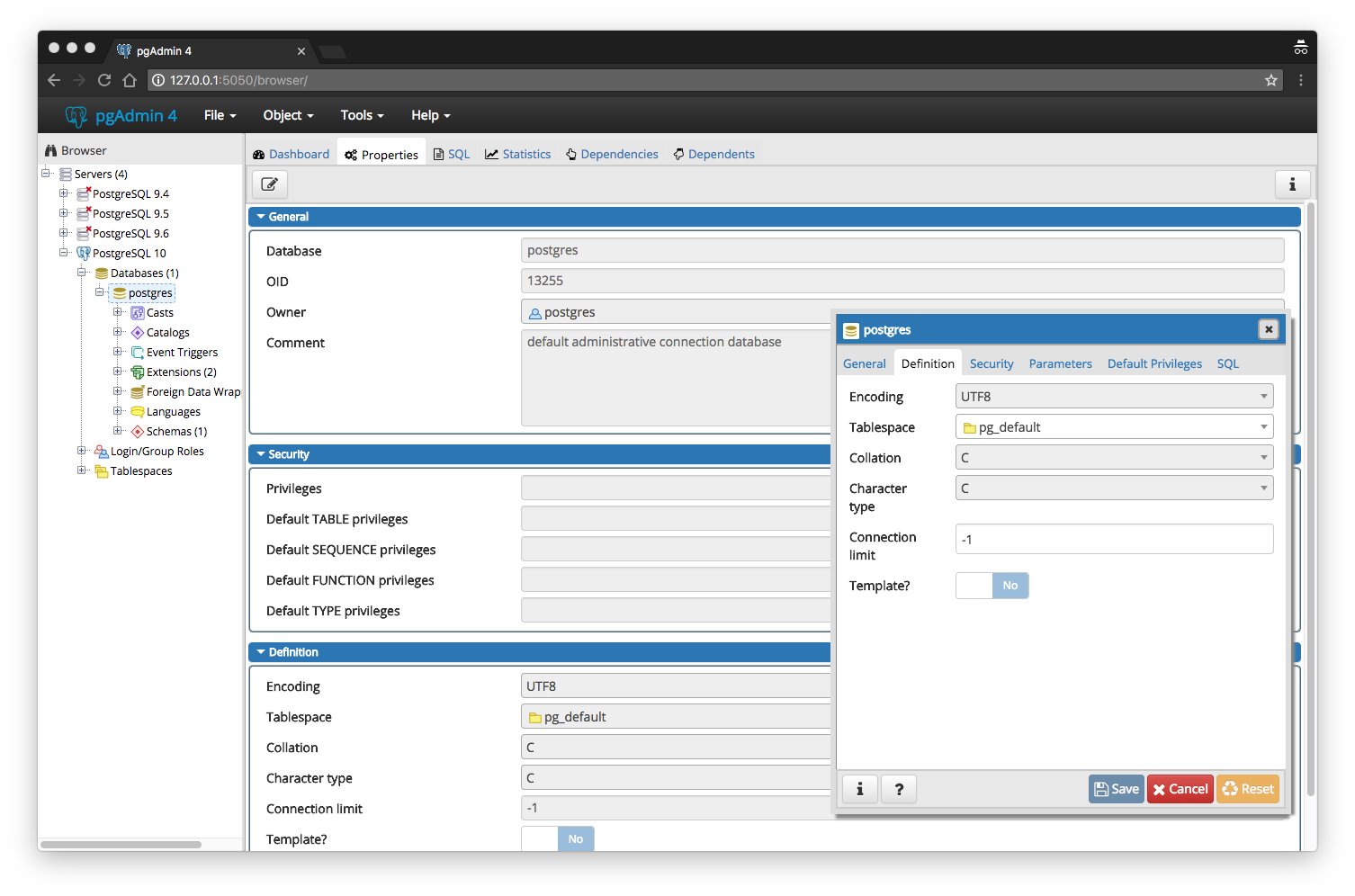Image resolution: width=1355 pixels, height=896 pixels.
Task: Click the Event Triggers icon
Action: click(x=138, y=352)
